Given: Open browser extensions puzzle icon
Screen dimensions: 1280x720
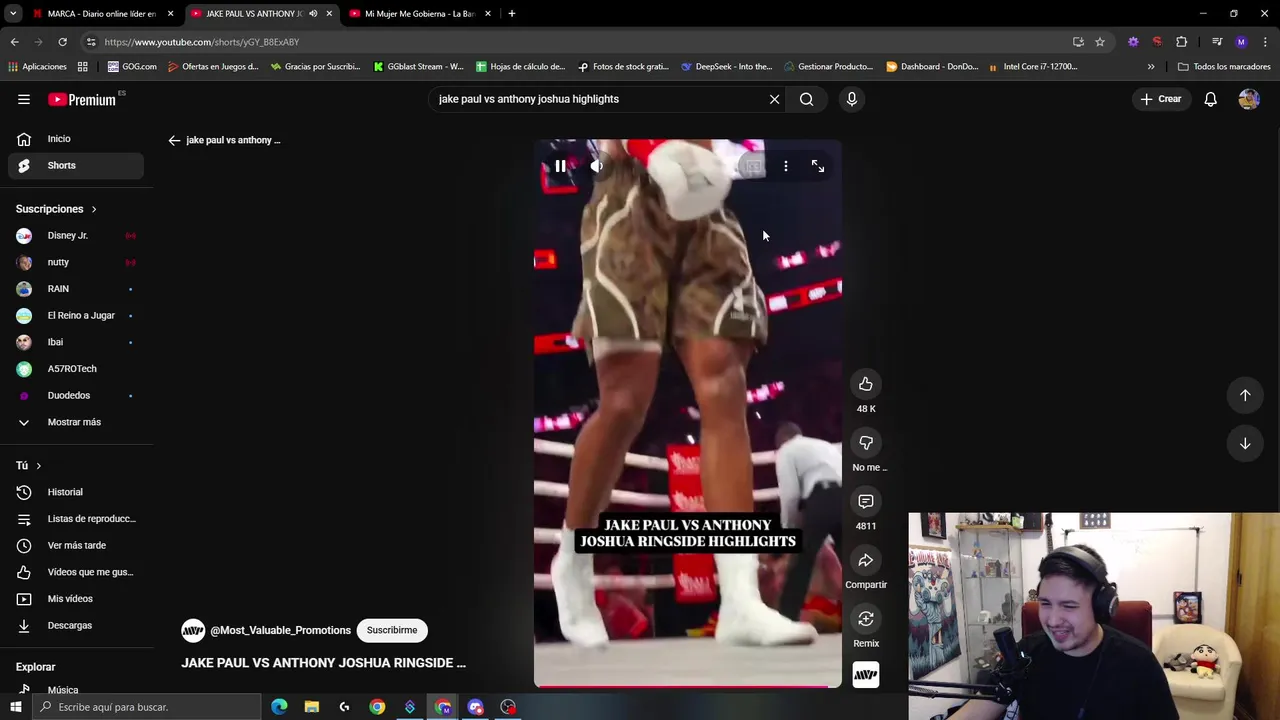Looking at the screenshot, I should point(1182,42).
